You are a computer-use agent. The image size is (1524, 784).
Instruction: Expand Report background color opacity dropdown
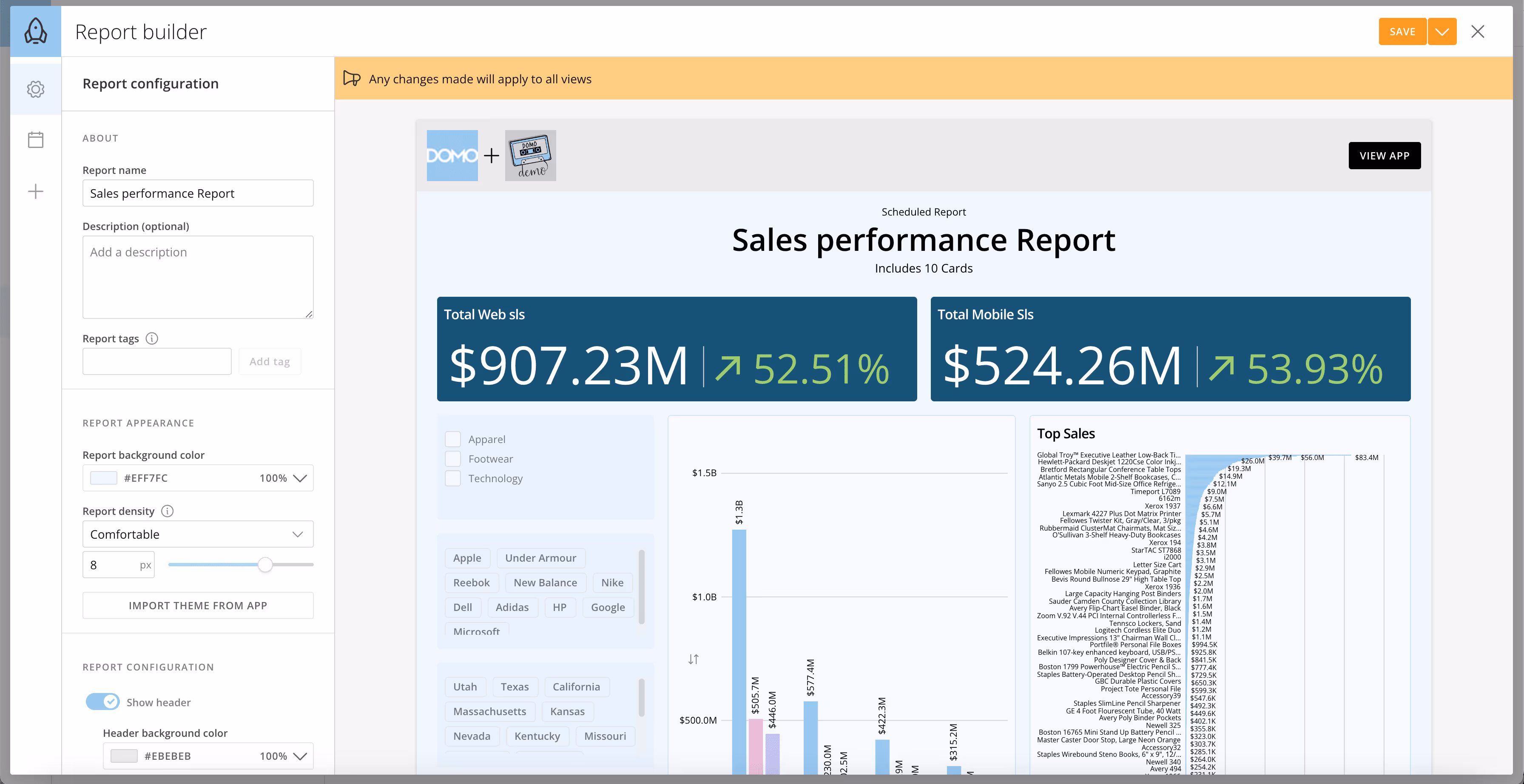point(300,478)
